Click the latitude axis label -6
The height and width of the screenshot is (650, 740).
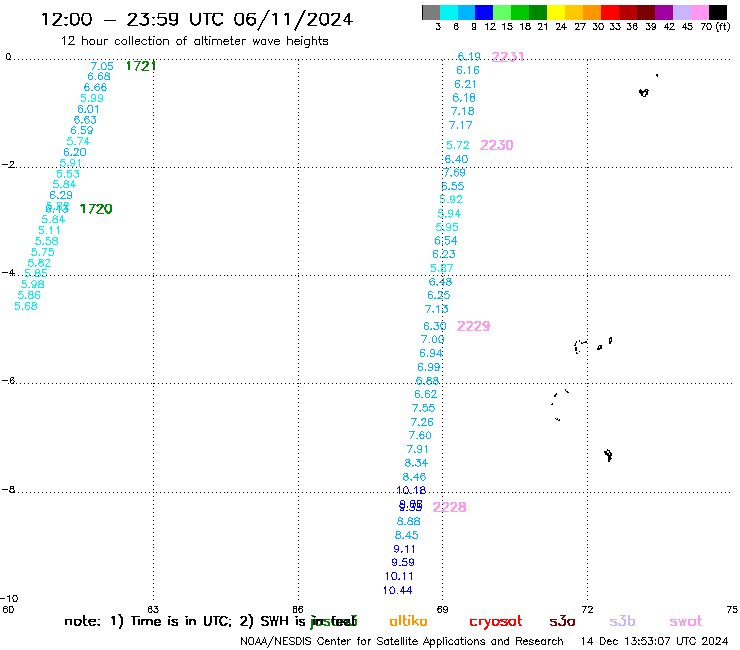click(x=8, y=380)
